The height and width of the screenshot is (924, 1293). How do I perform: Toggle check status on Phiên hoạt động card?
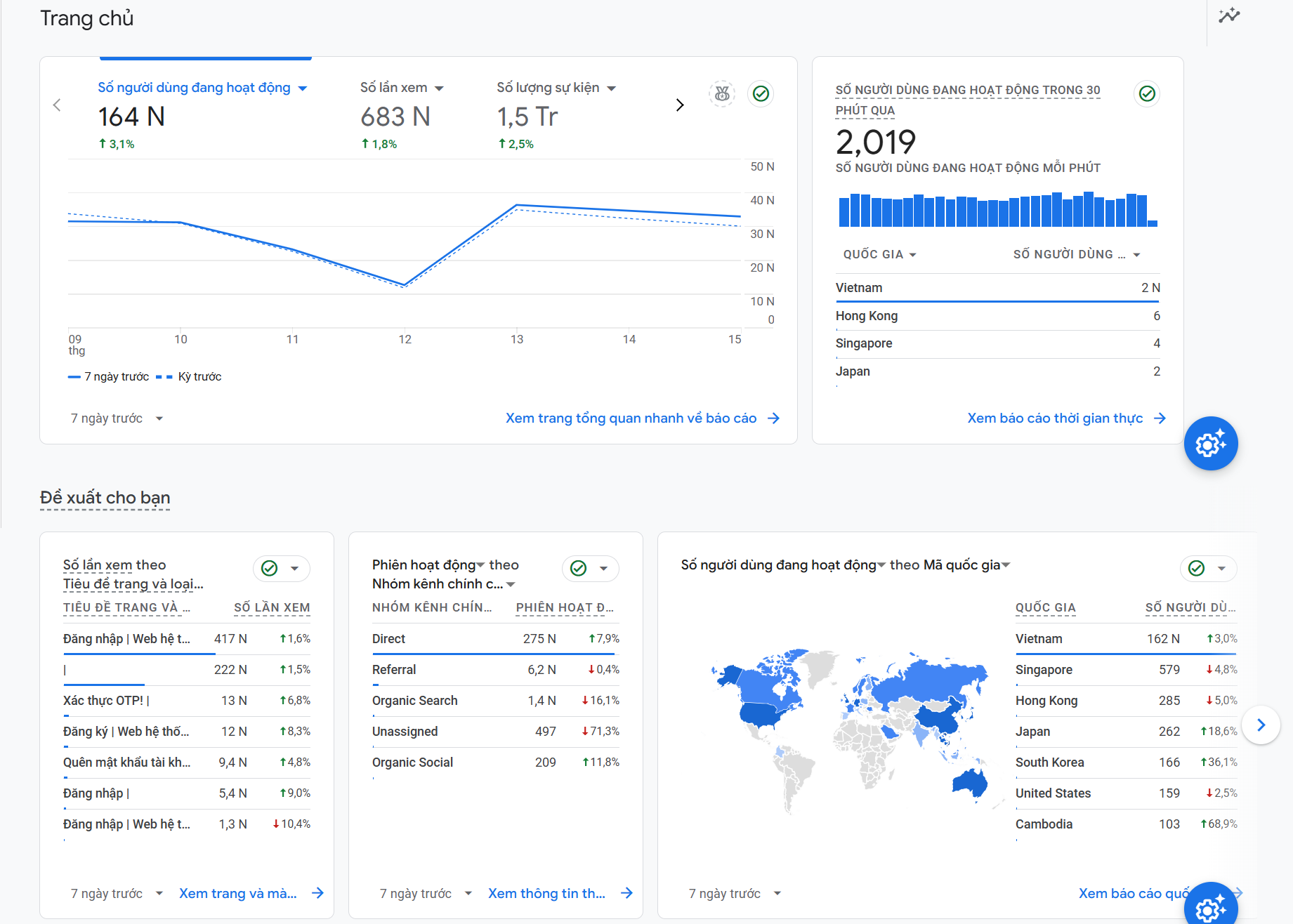pos(579,568)
